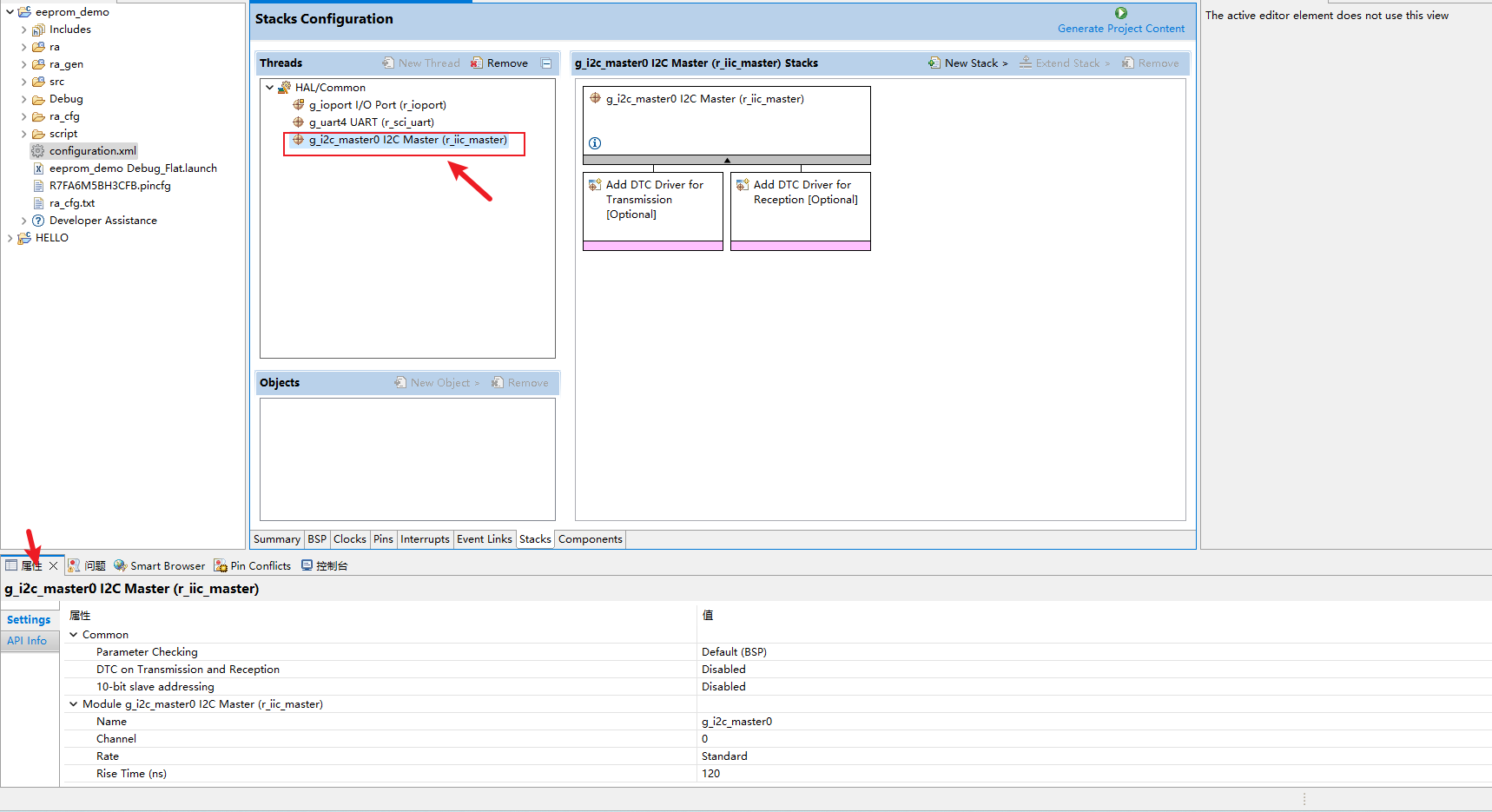Image resolution: width=1492 pixels, height=812 pixels.
Task: Select the Settings side tab
Action: (x=29, y=620)
